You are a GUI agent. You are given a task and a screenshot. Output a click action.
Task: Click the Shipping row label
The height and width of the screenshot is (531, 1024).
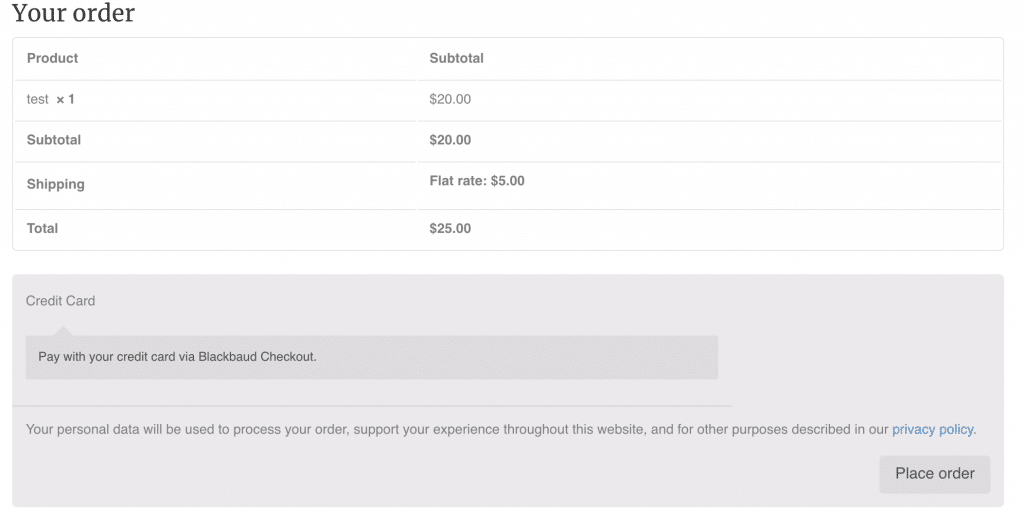tap(56, 184)
